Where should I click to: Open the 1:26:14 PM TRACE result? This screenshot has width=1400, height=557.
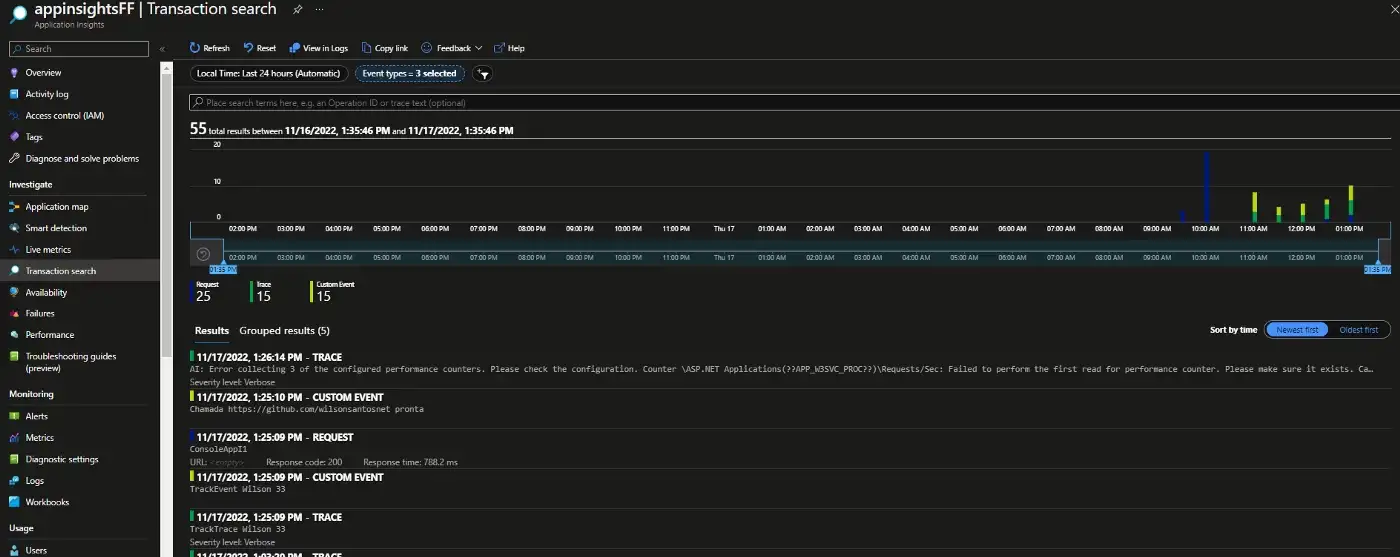(790, 369)
